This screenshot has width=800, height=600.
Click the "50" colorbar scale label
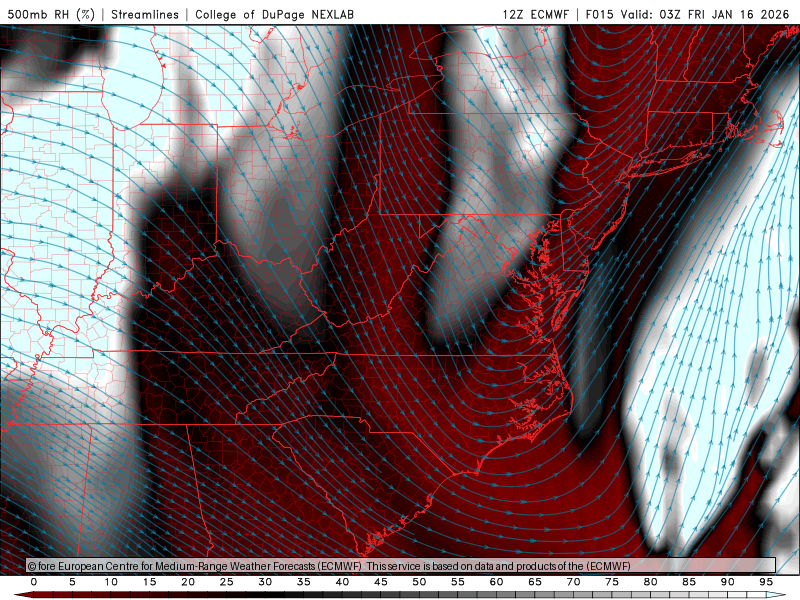click(x=419, y=582)
